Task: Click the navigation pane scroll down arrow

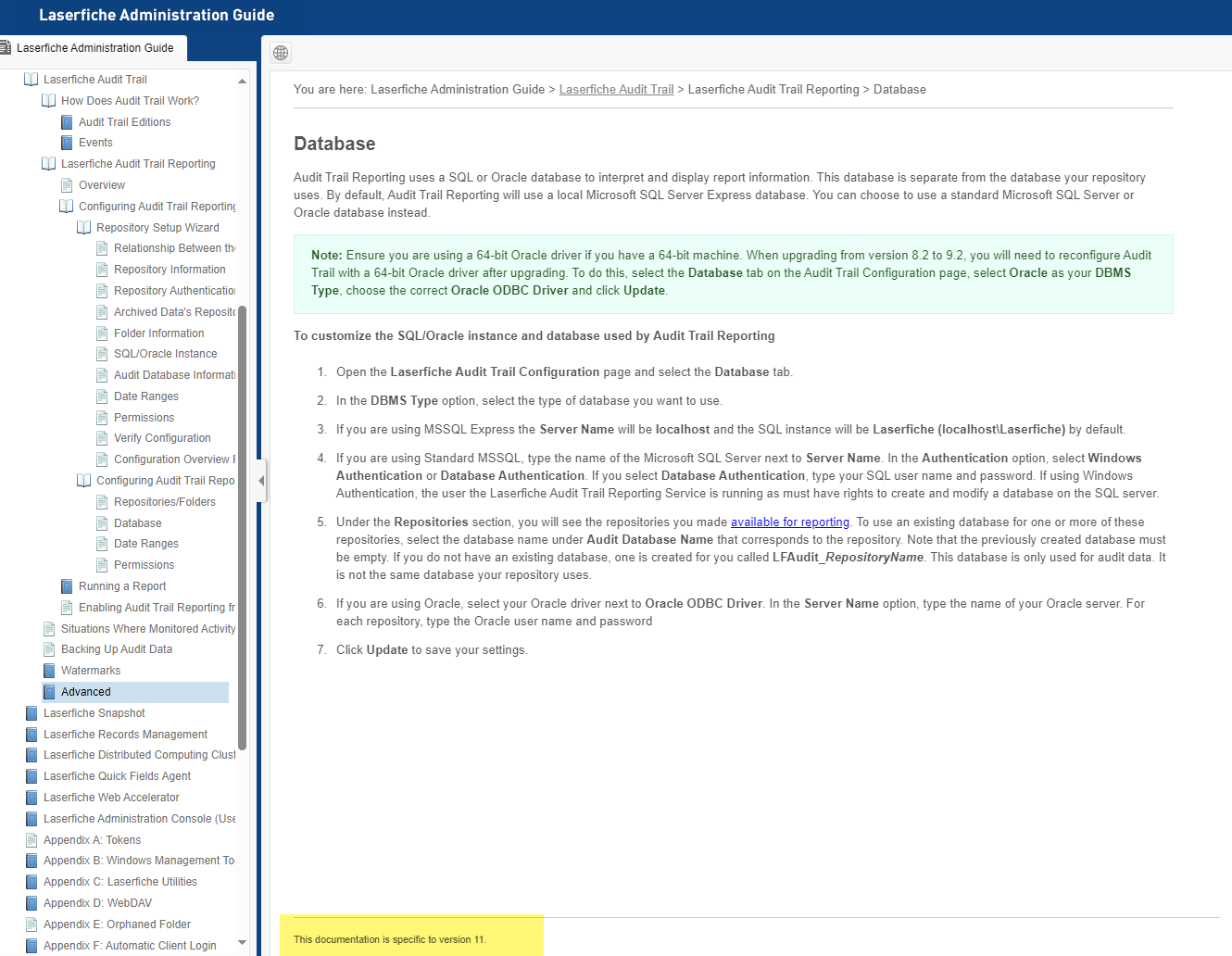Action: [242, 943]
